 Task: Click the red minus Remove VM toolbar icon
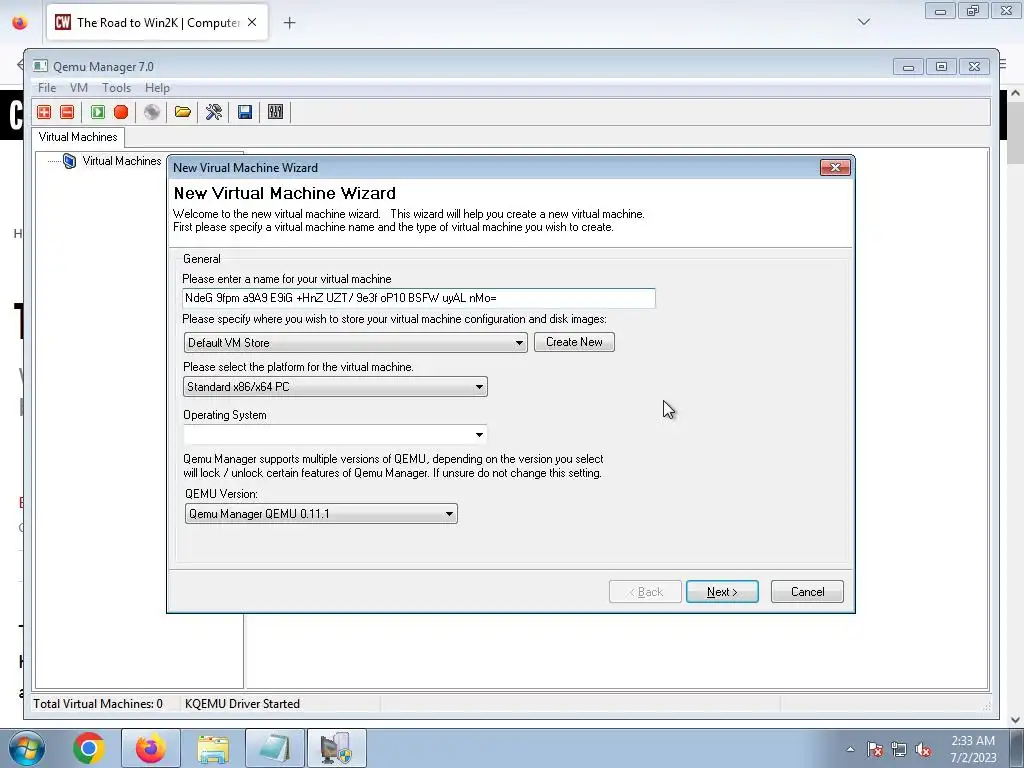click(x=67, y=112)
